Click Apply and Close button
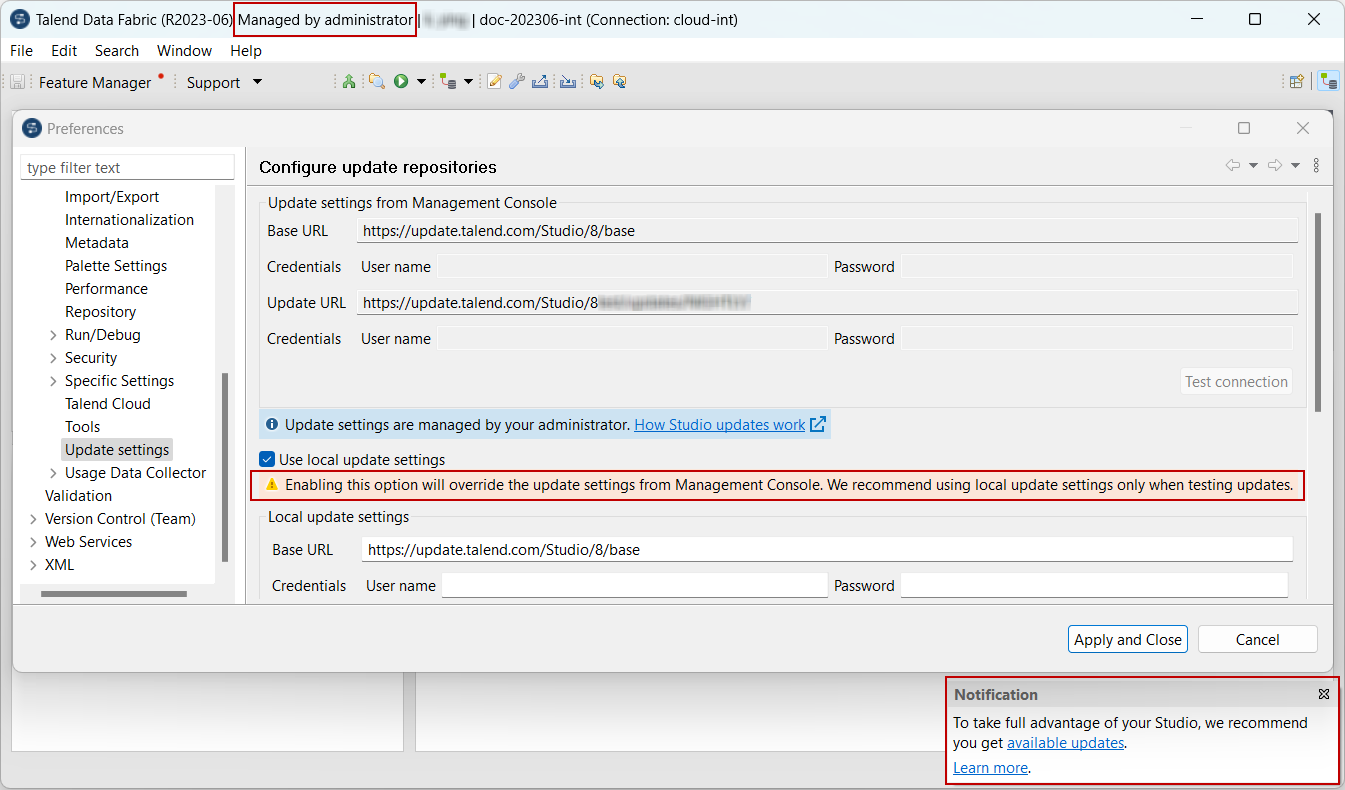Viewport: 1345px width, 790px height. pyautogui.click(x=1128, y=640)
